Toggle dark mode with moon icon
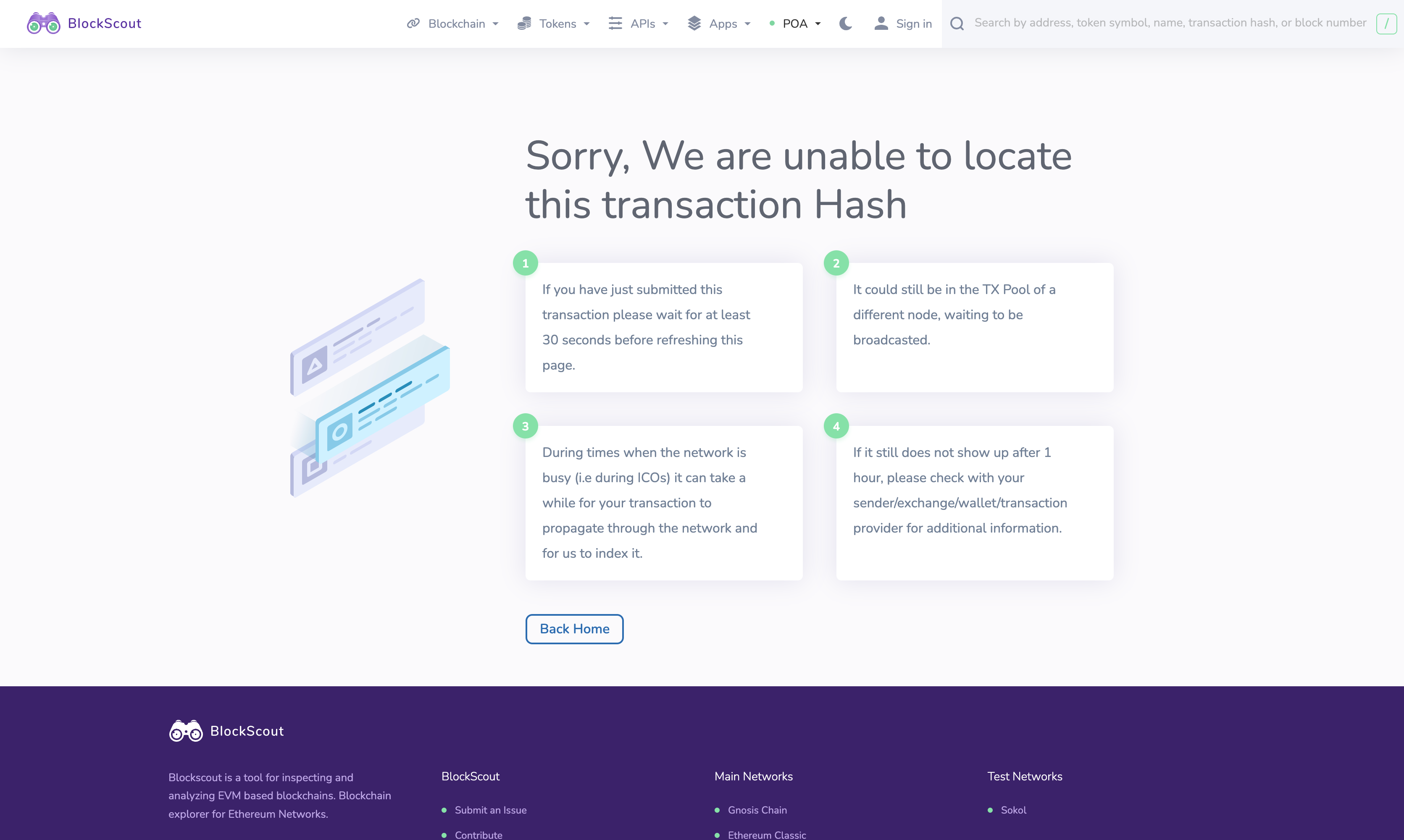1404x840 pixels. (846, 23)
